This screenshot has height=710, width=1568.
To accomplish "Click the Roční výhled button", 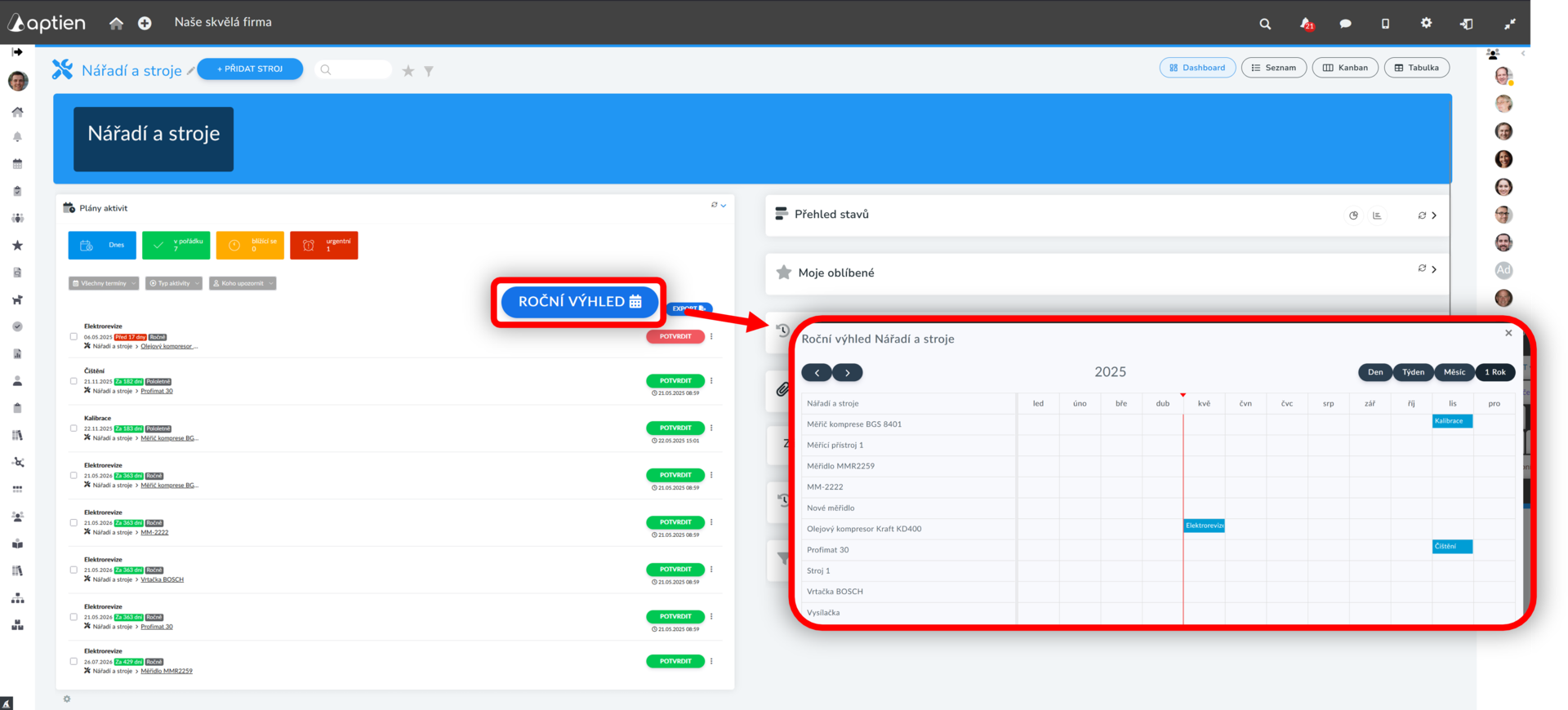I will (579, 302).
